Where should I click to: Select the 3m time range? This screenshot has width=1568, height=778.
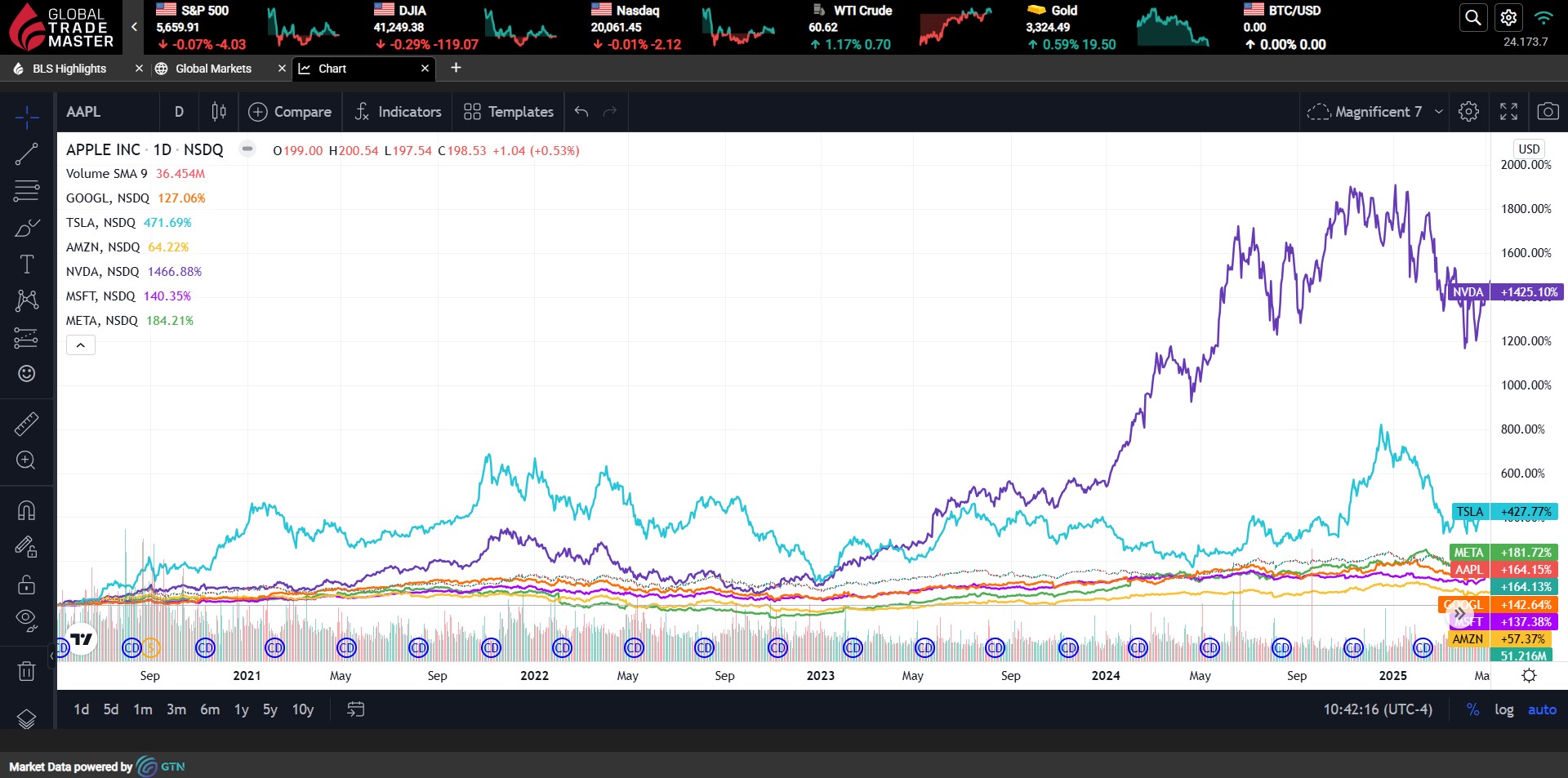click(176, 709)
